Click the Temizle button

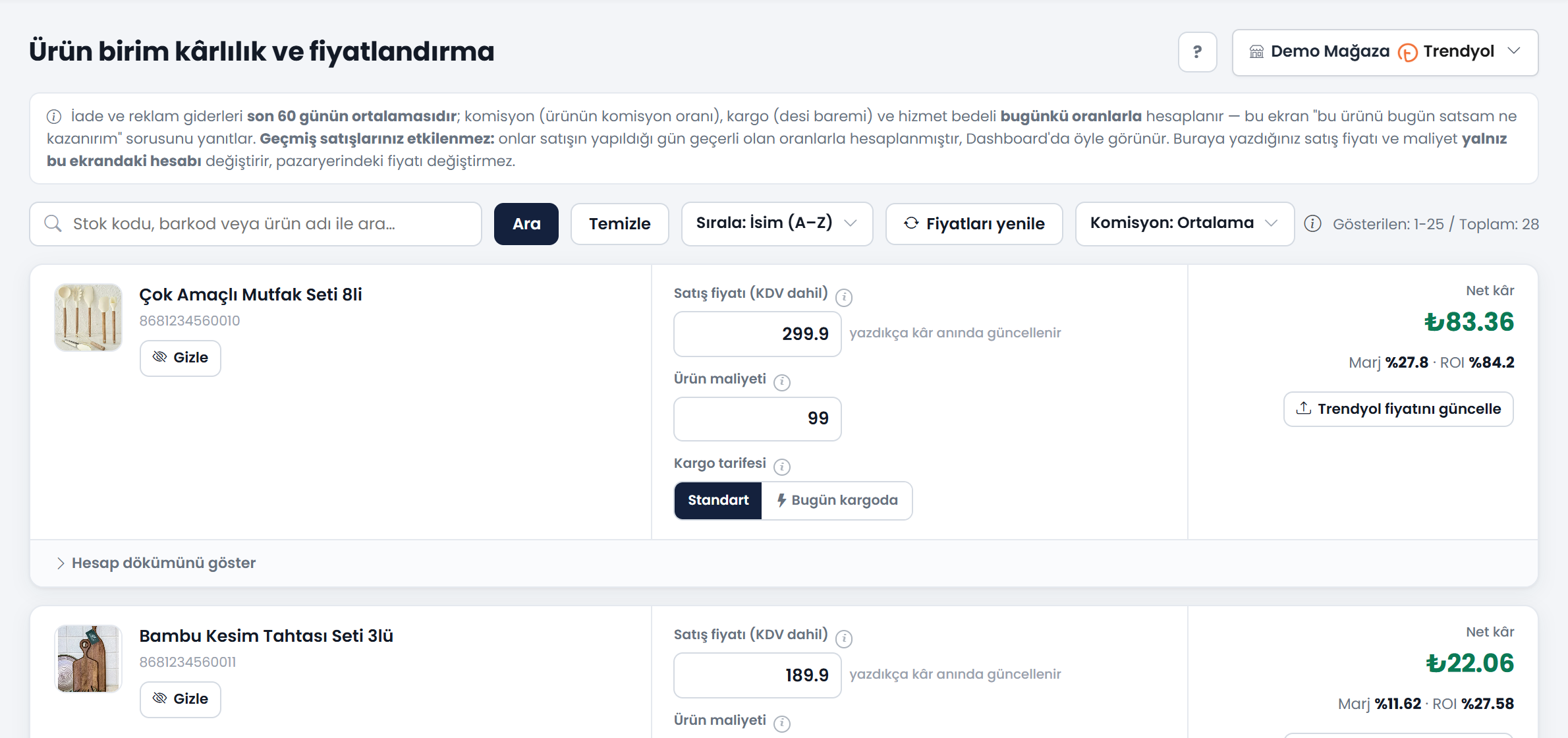[x=619, y=224]
